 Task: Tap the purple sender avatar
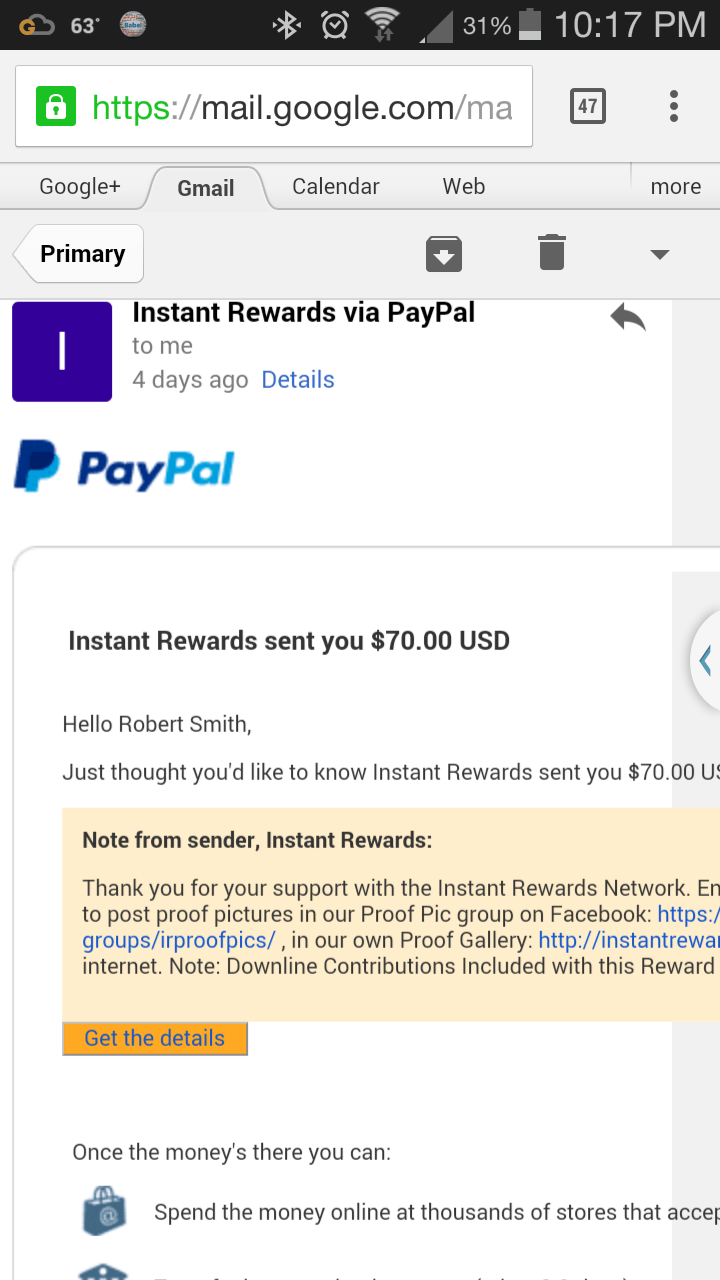62,352
